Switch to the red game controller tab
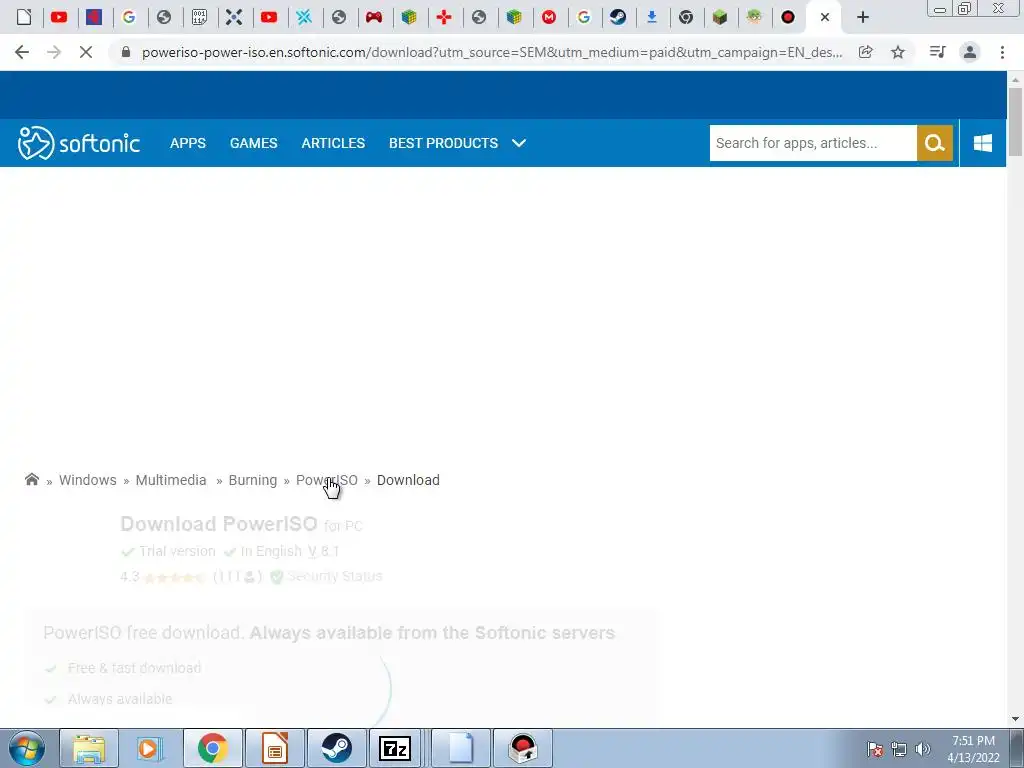This screenshot has width=1024, height=768. (374, 18)
